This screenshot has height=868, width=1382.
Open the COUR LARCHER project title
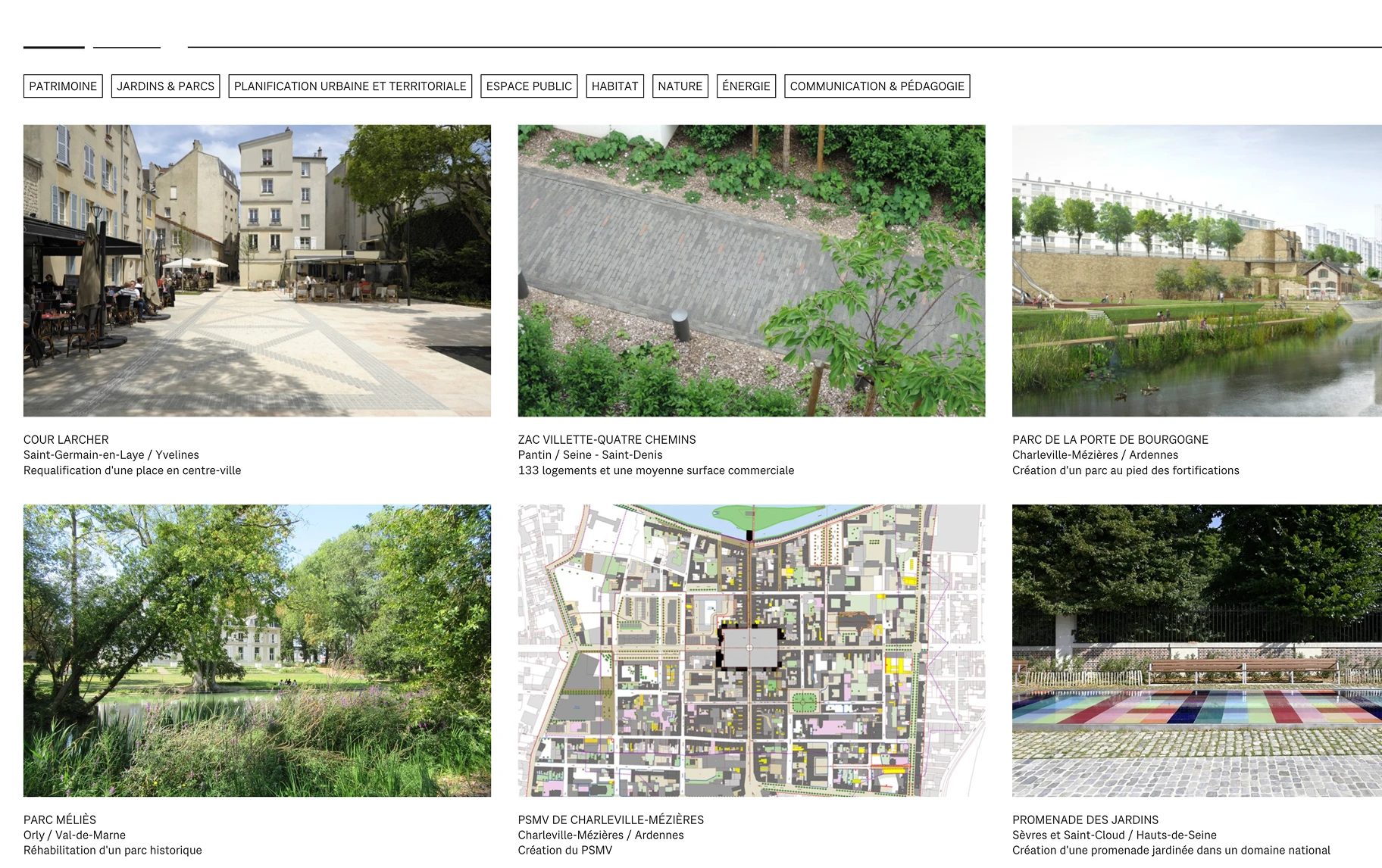click(x=66, y=439)
